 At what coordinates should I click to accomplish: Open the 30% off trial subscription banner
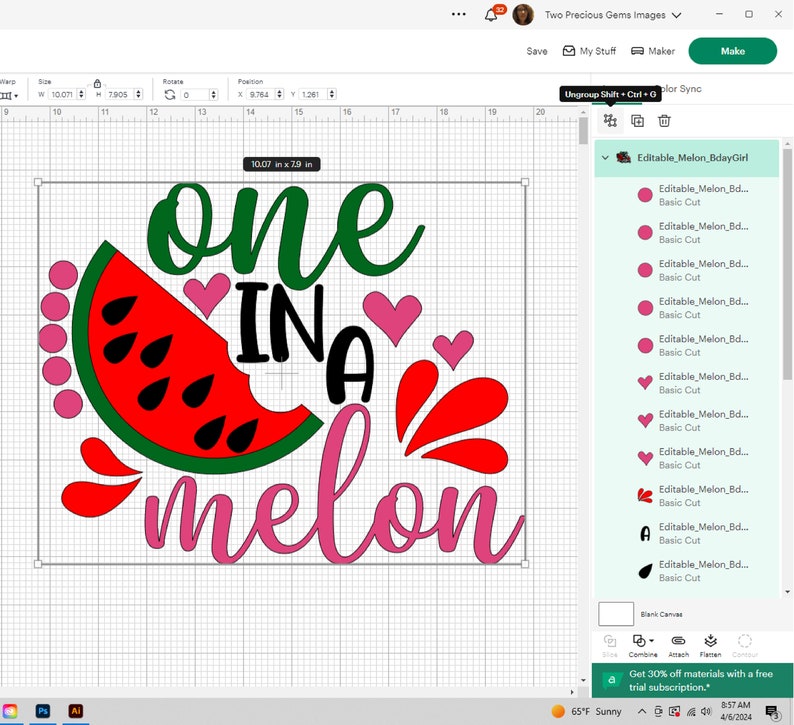pyautogui.click(x=692, y=680)
